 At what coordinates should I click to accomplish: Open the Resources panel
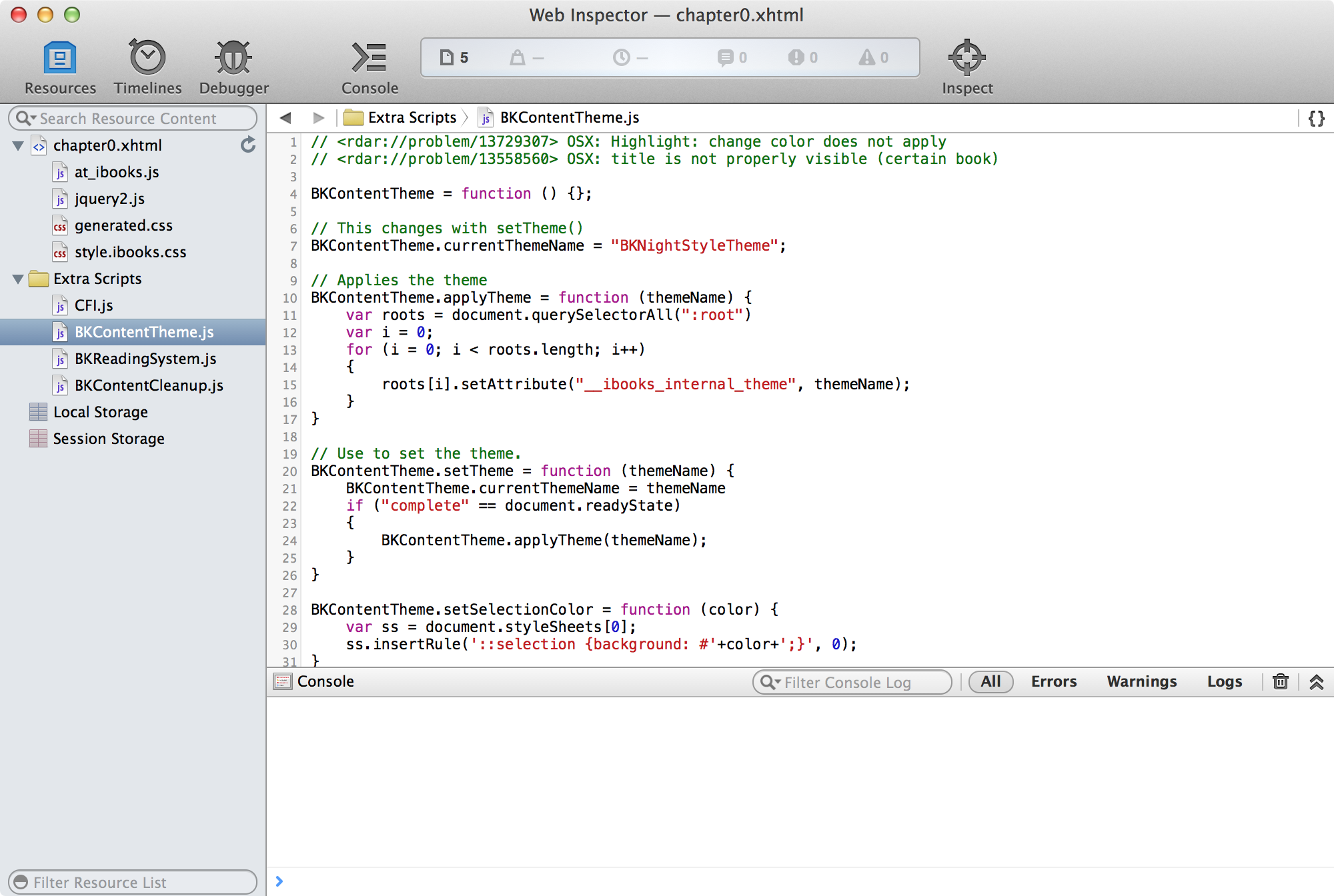pos(59,65)
